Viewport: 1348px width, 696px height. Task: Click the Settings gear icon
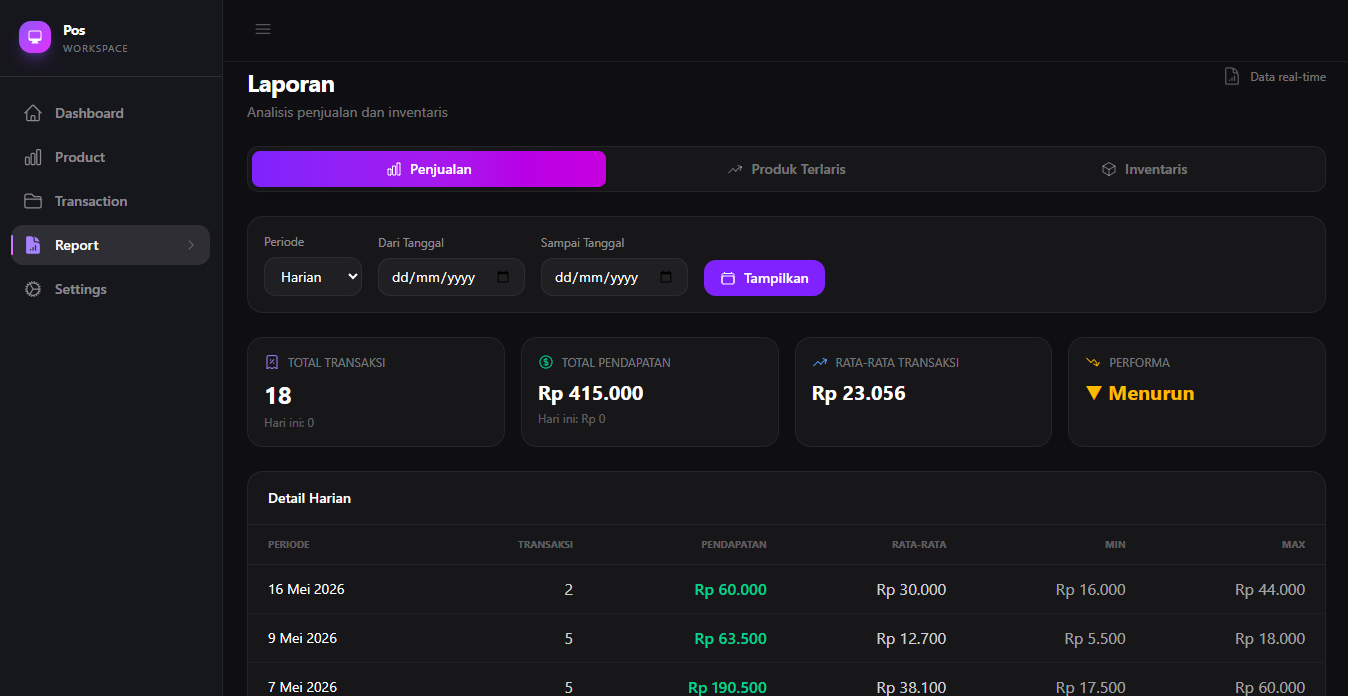coord(33,289)
